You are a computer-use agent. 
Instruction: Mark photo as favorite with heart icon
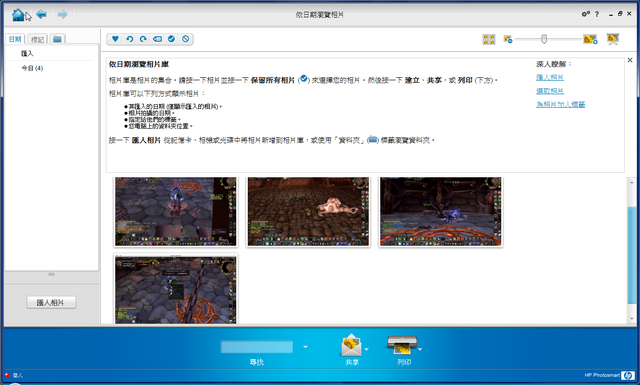click(115, 39)
